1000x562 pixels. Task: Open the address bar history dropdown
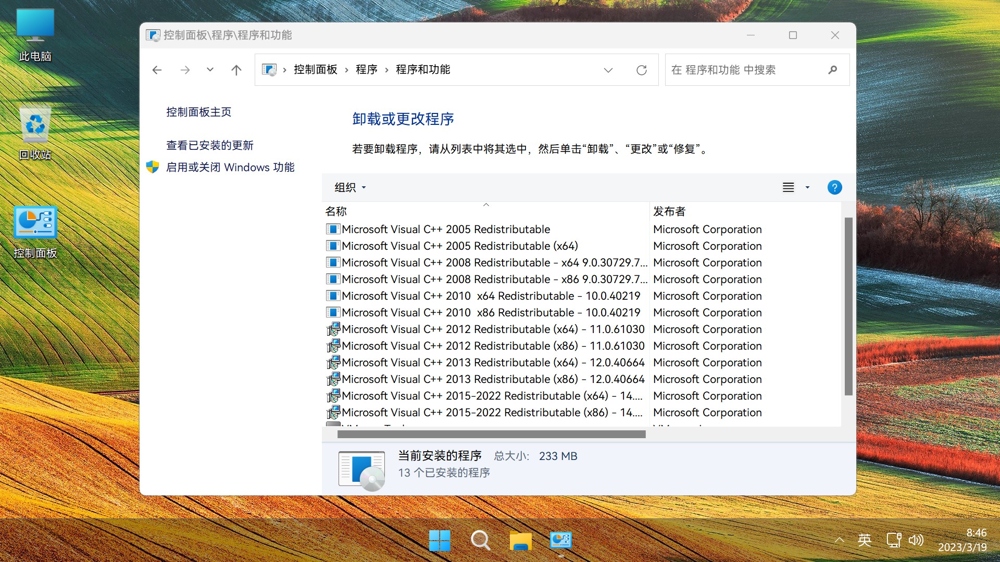(608, 70)
